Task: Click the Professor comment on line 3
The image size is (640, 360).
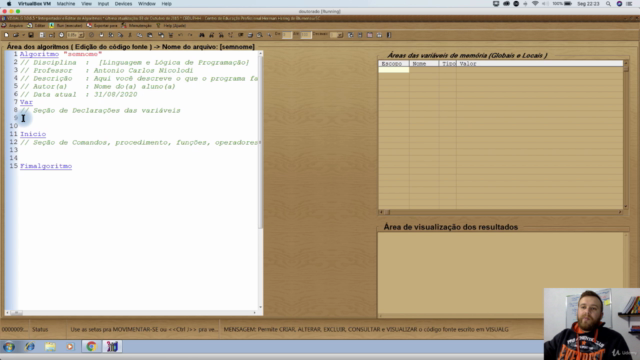Action: tap(107, 70)
